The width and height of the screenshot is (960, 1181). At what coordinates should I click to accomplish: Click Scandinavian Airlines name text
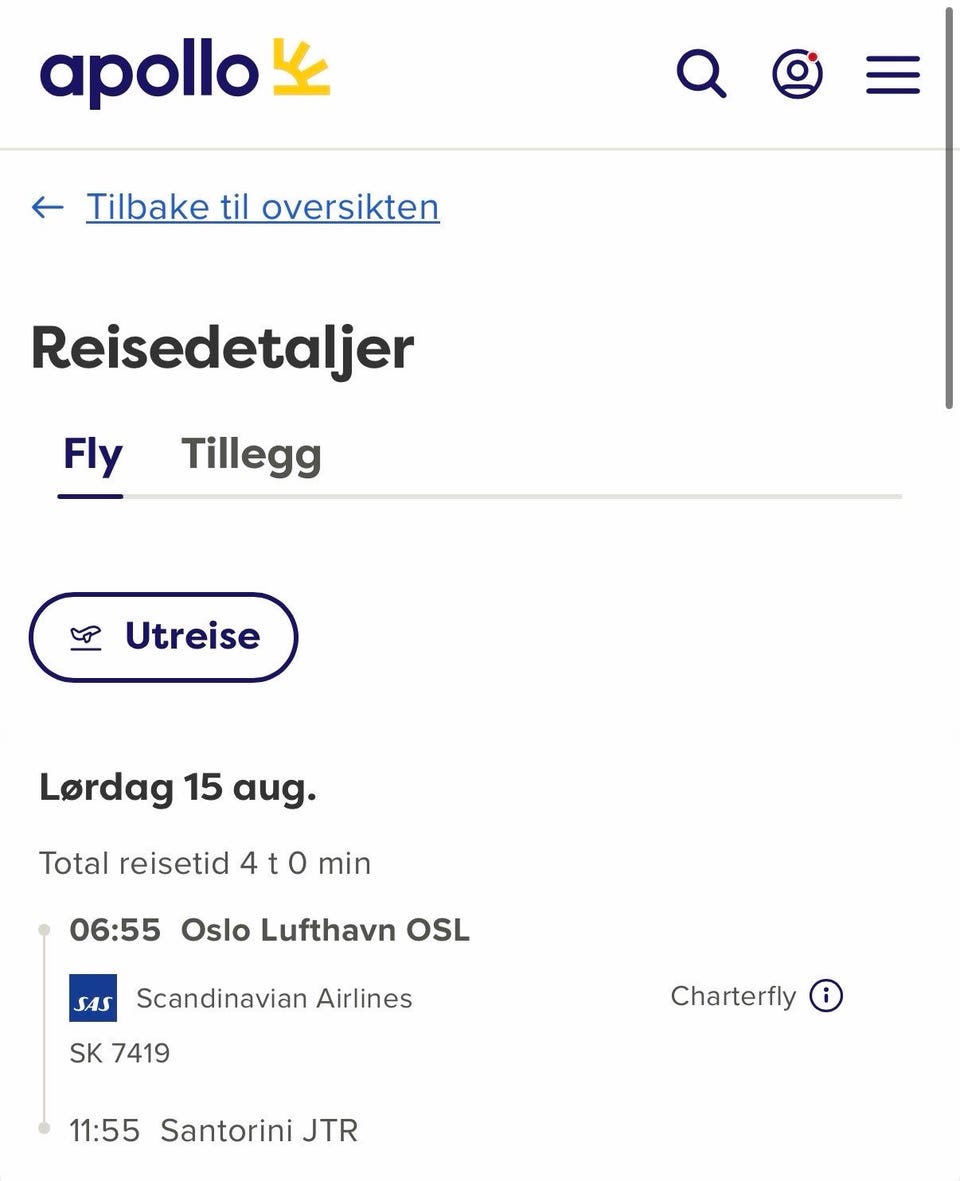[x=274, y=998]
